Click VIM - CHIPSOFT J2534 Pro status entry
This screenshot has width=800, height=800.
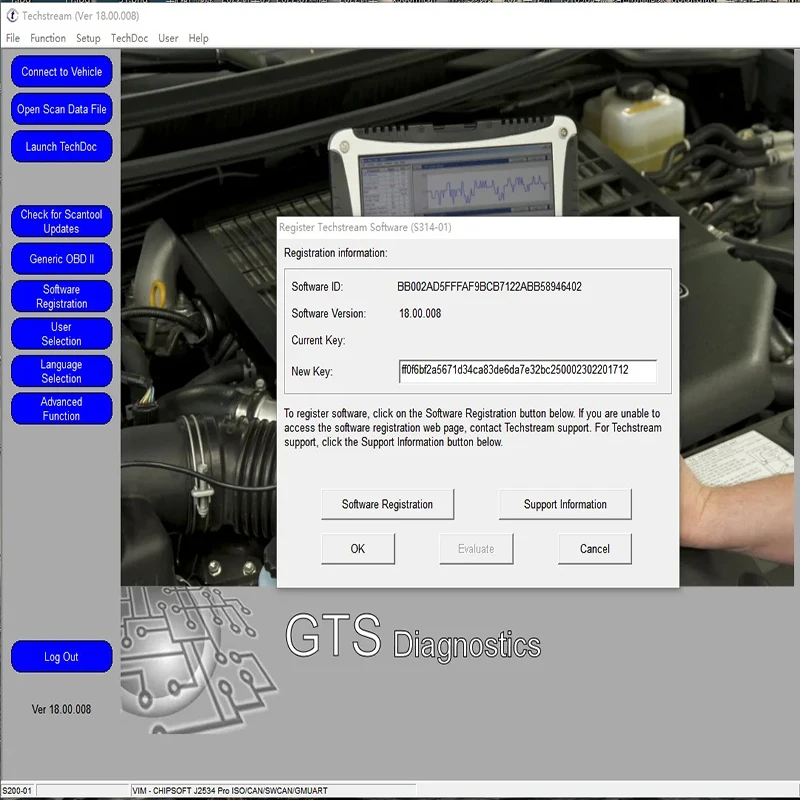point(230,790)
